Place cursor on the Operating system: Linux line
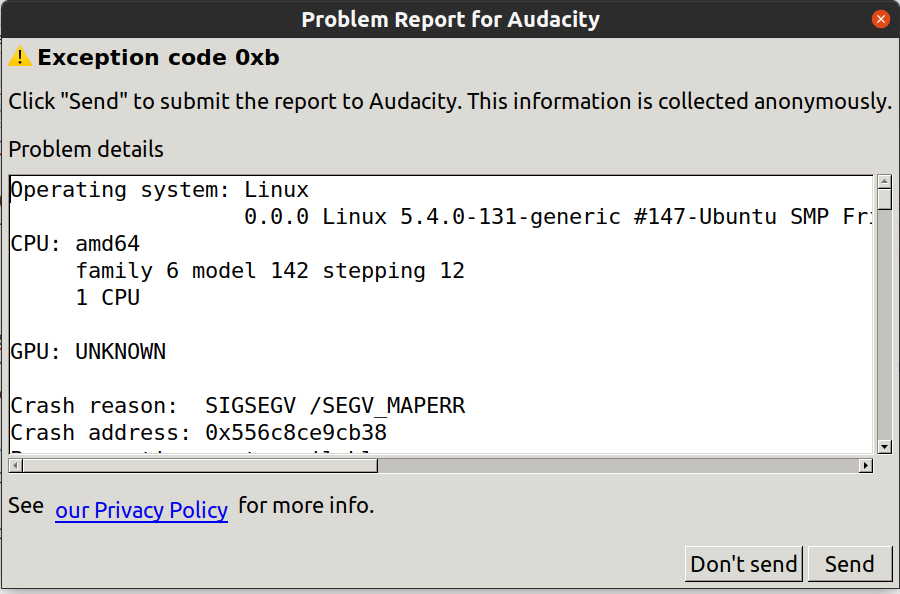 tap(160, 190)
